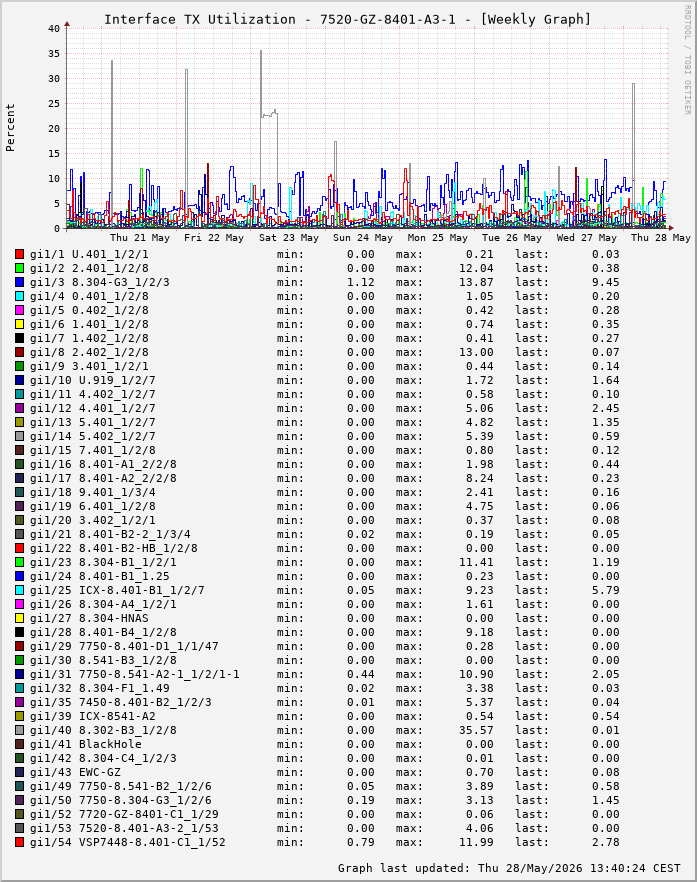Click the Mon 25 May axis label

(x=438, y=237)
